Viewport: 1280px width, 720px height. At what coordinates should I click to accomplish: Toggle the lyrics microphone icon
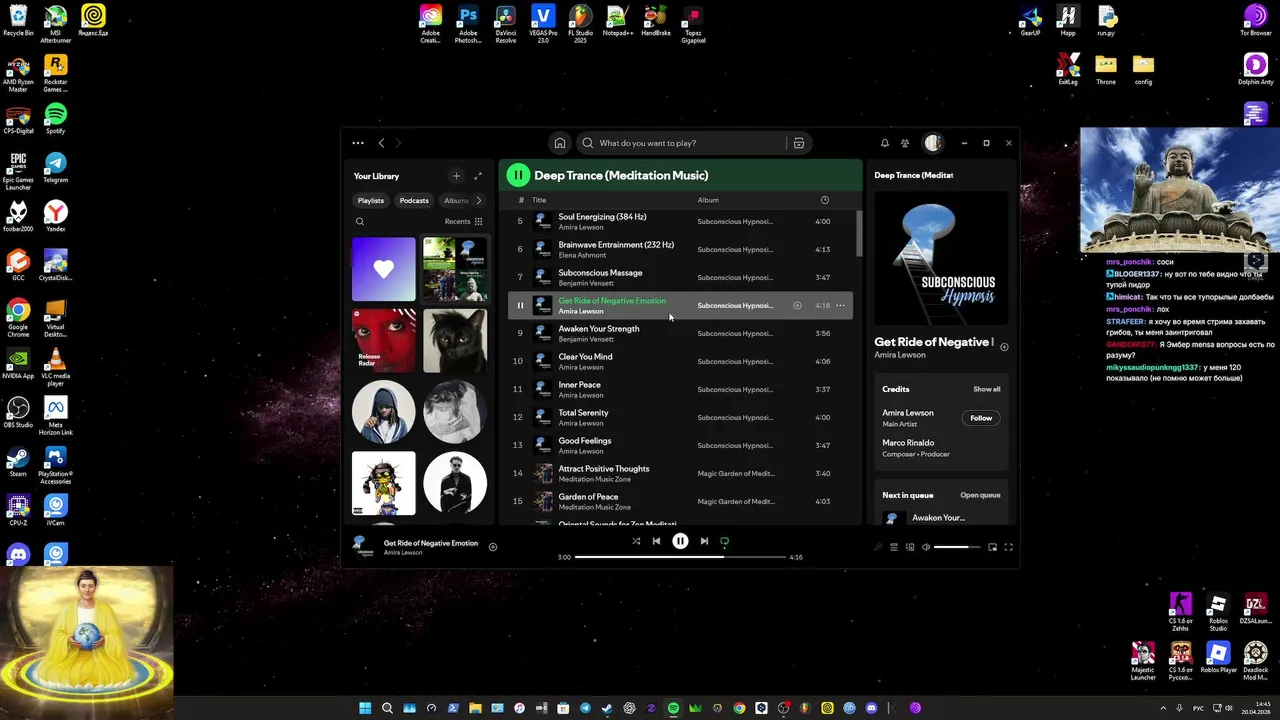coord(878,547)
